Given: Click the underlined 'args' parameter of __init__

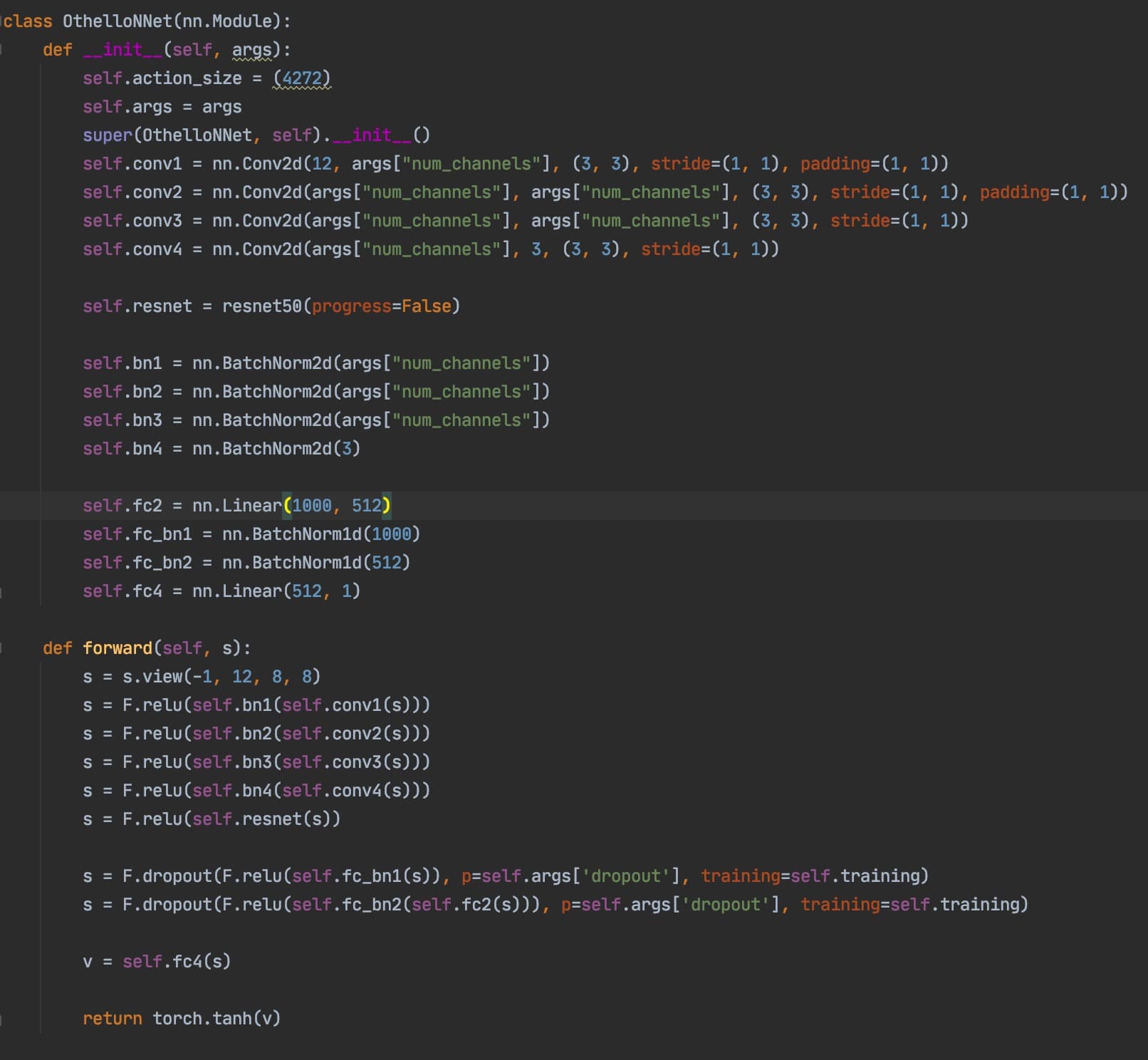Looking at the screenshot, I should coord(251,50).
